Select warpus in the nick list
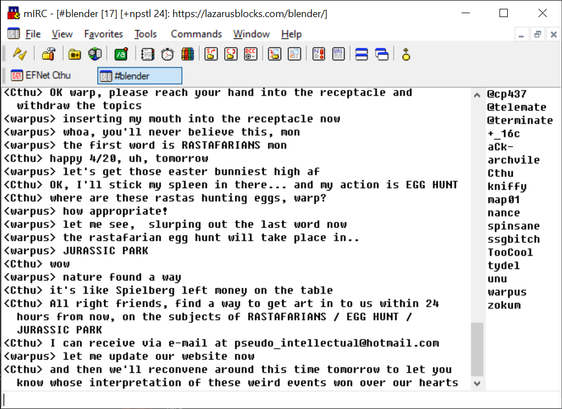Viewport: 562px width, 409px height. click(507, 292)
